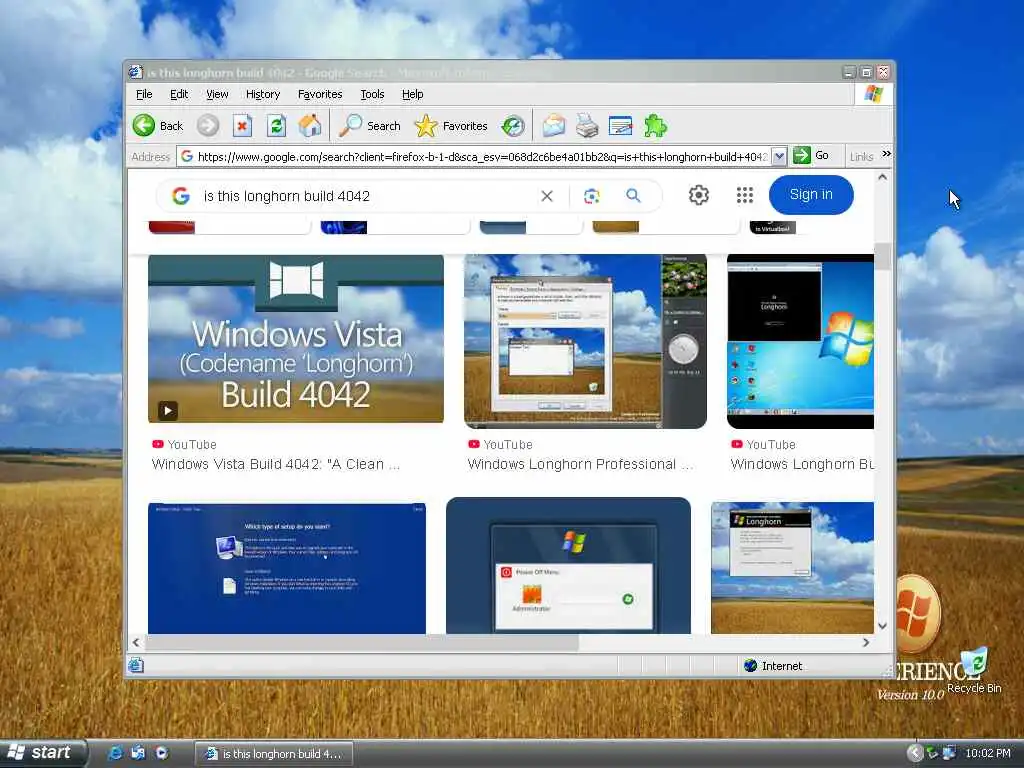Print the page with the printer icon

[587, 125]
